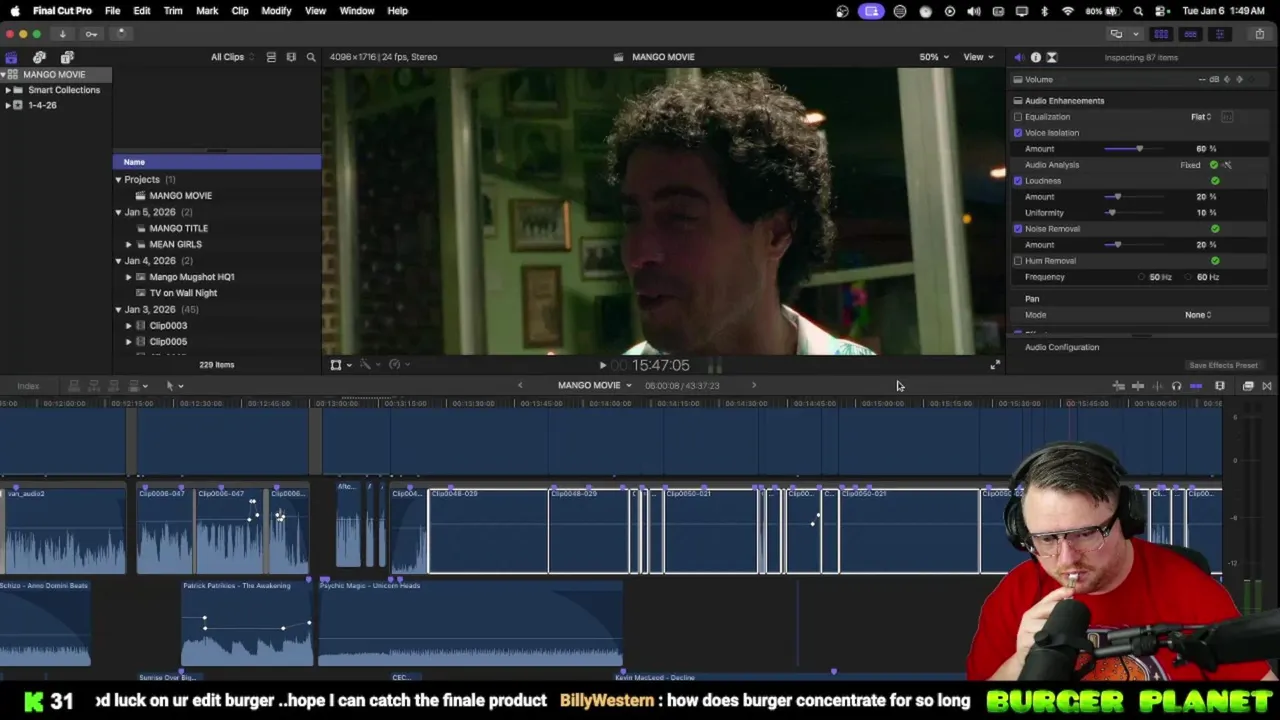Show the audio inspector speaker icon
Viewport: 1280px width, 720px height.
(1018, 57)
